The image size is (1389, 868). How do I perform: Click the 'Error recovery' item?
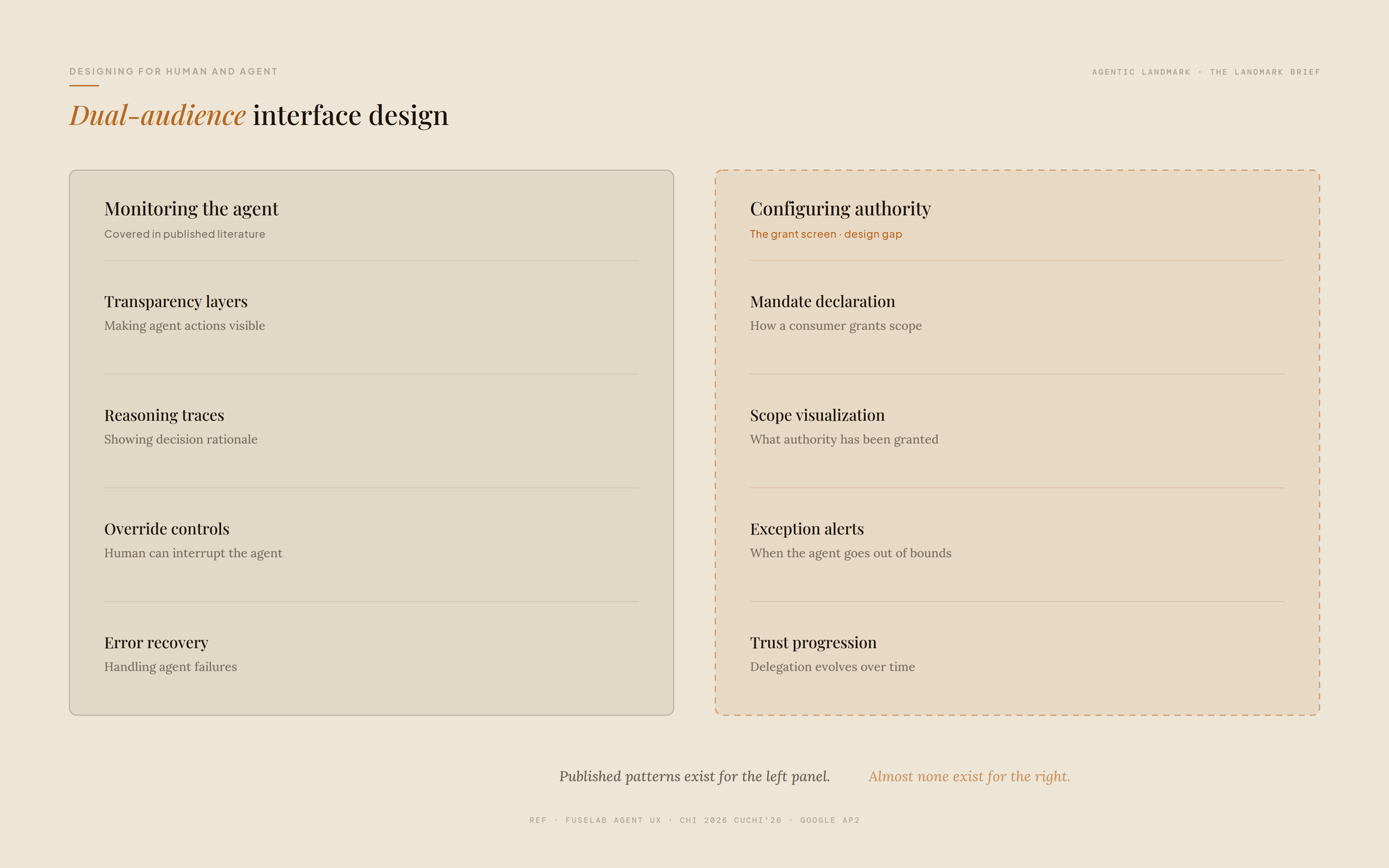[x=156, y=643]
